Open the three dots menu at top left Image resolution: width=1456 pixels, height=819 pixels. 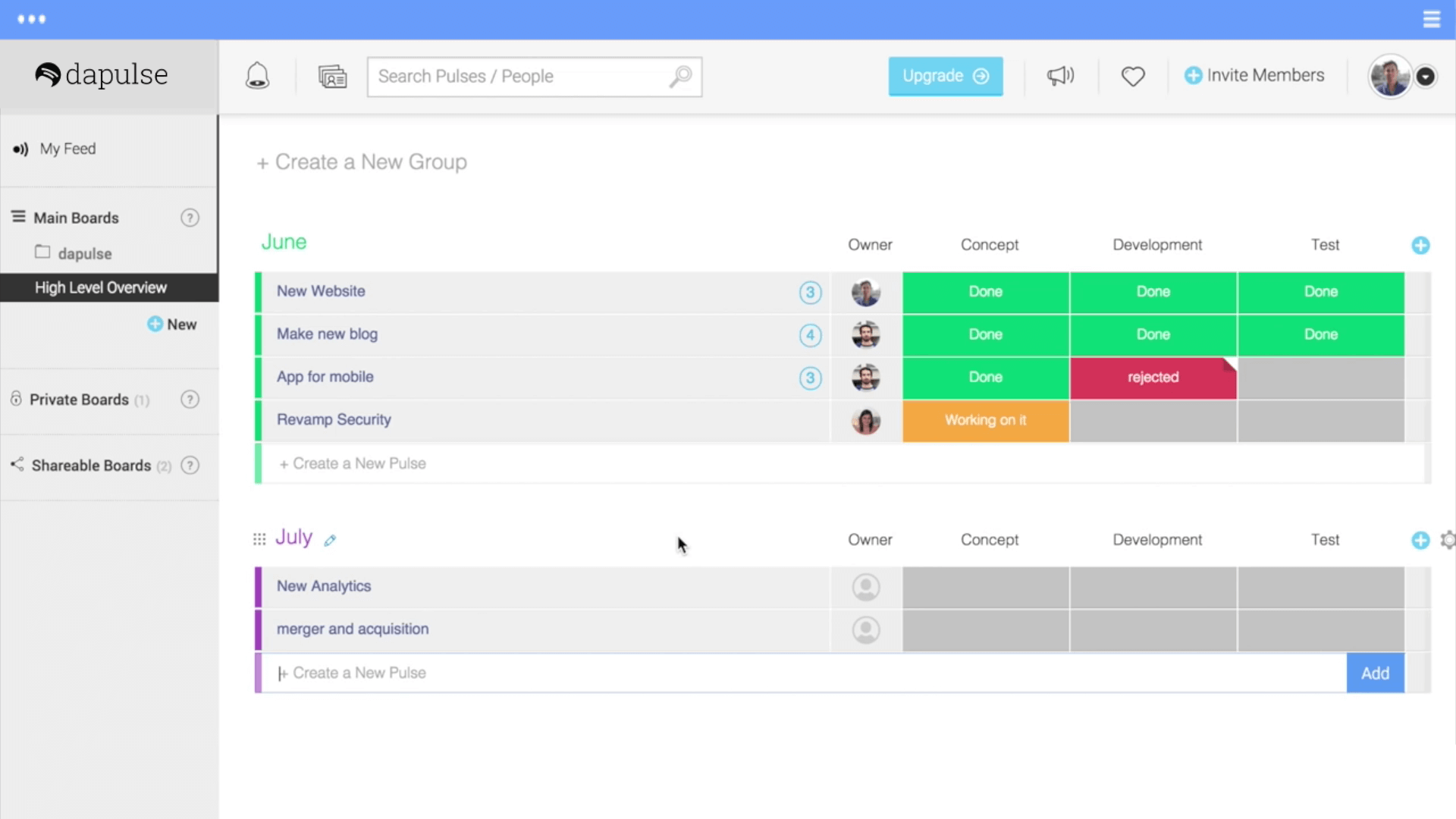coord(32,19)
